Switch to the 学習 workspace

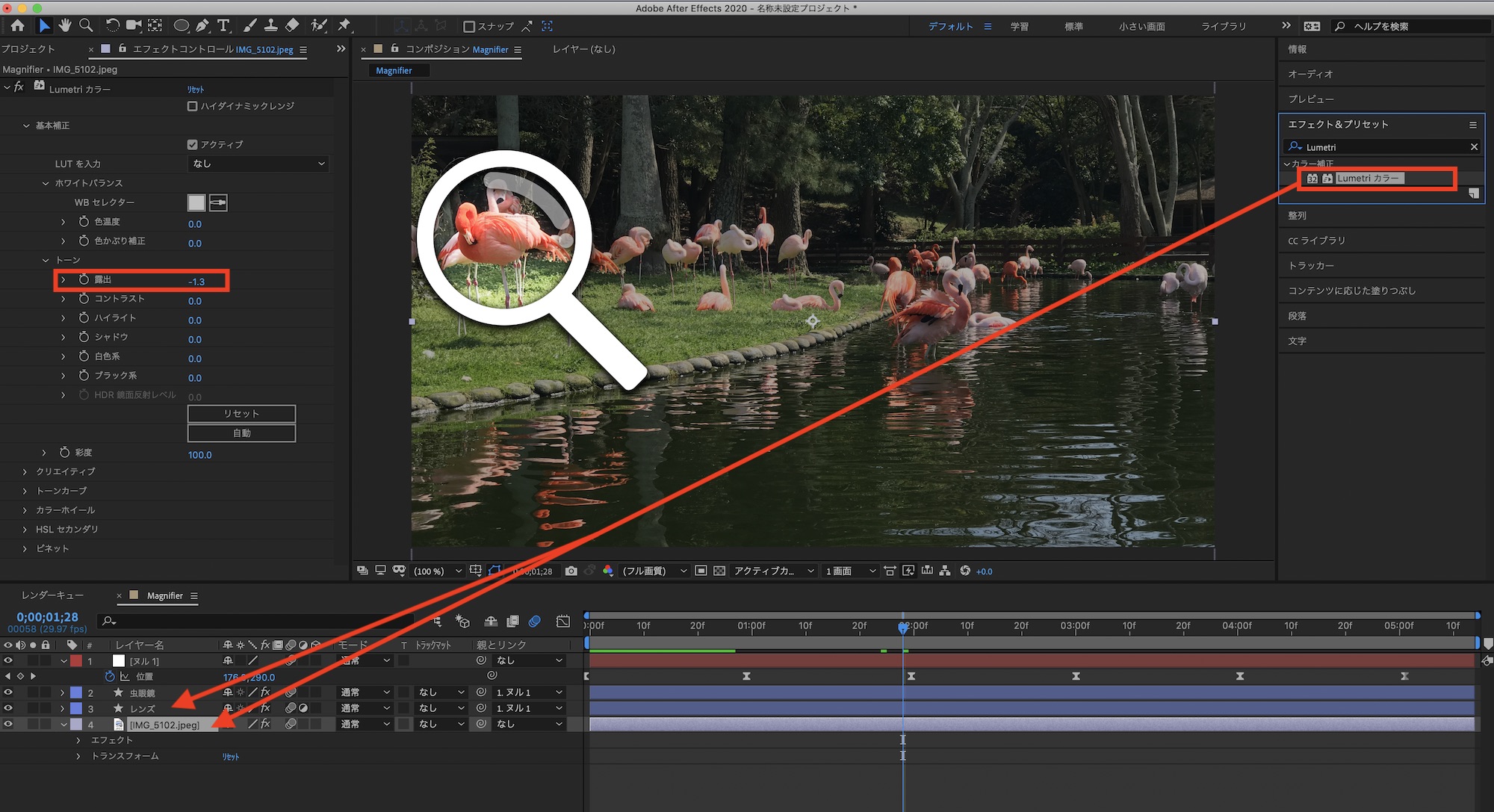[x=1019, y=26]
